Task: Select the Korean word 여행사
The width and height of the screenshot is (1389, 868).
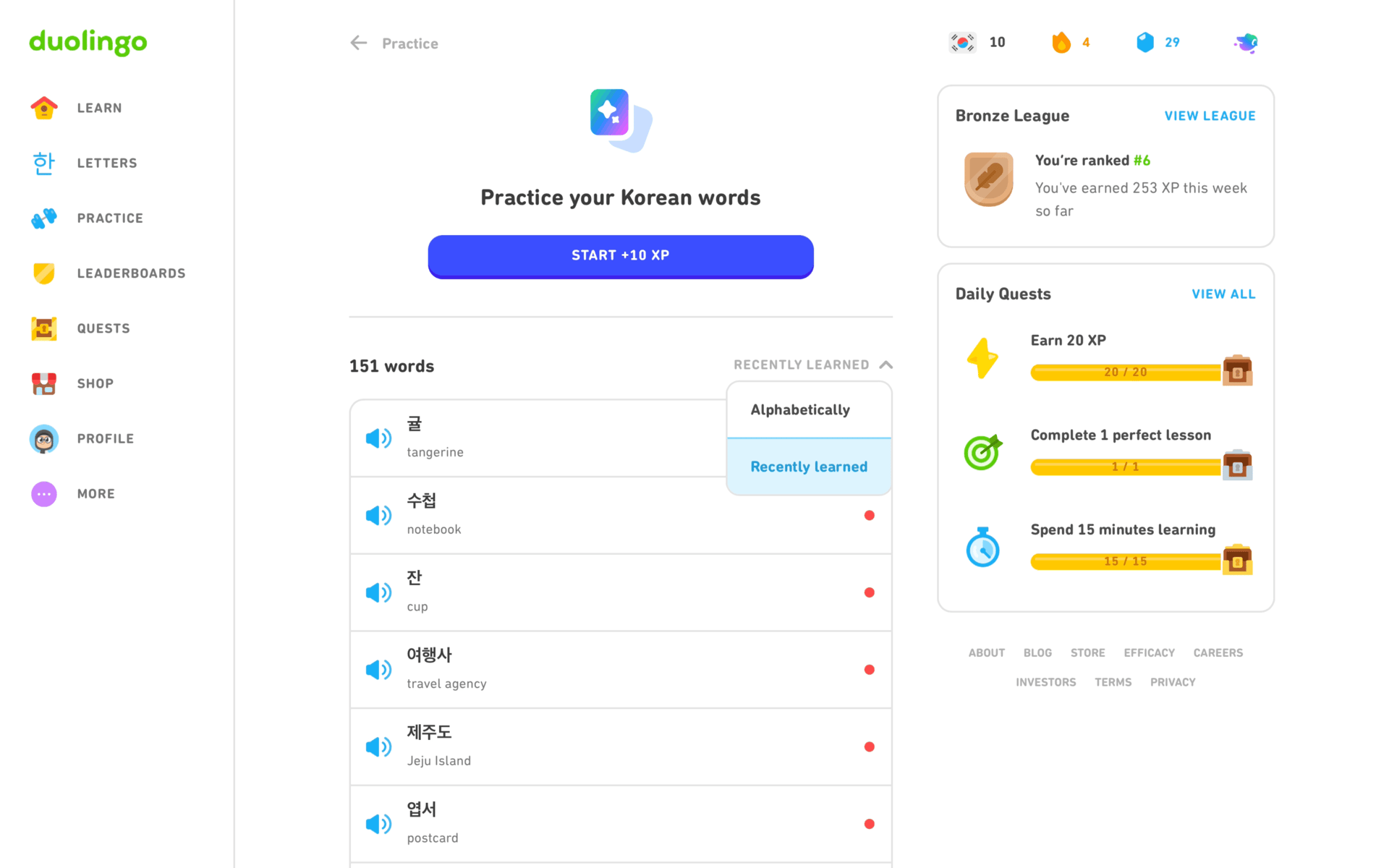Action: 429,655
